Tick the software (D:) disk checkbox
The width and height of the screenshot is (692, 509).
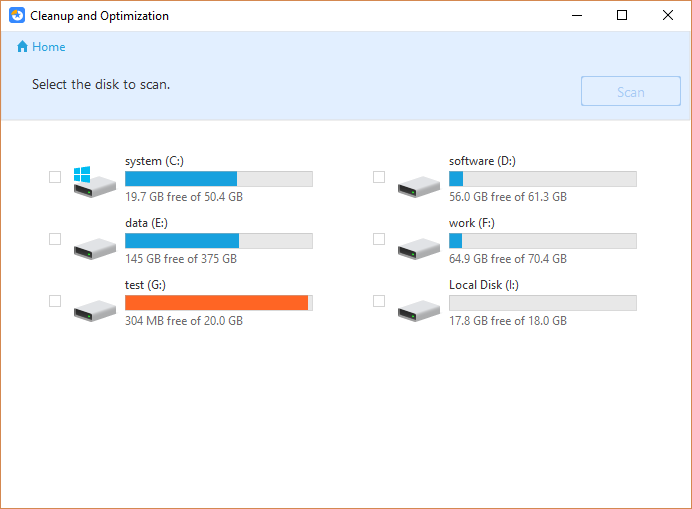click(379, 177)
